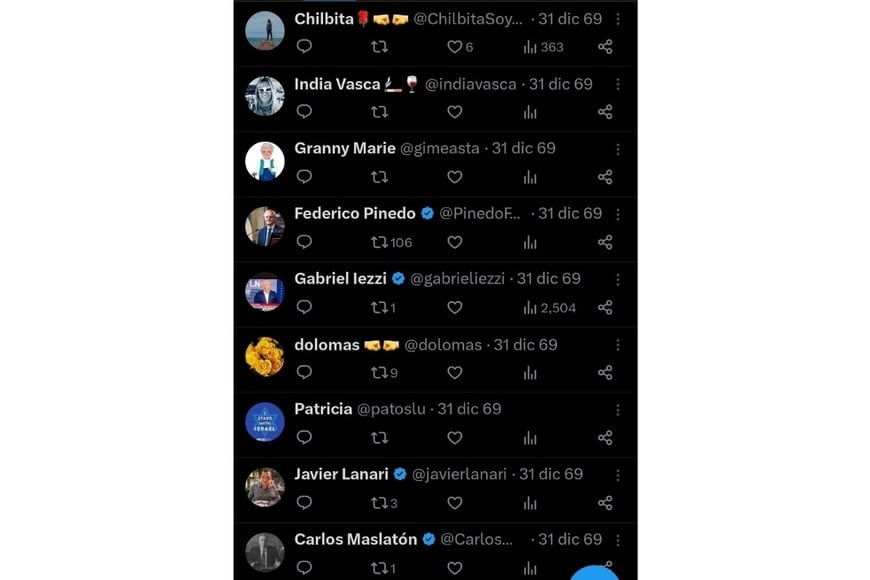
Task: Click the retweet icon on Javier Lanari's tweet
Action: tap(379, 501)
